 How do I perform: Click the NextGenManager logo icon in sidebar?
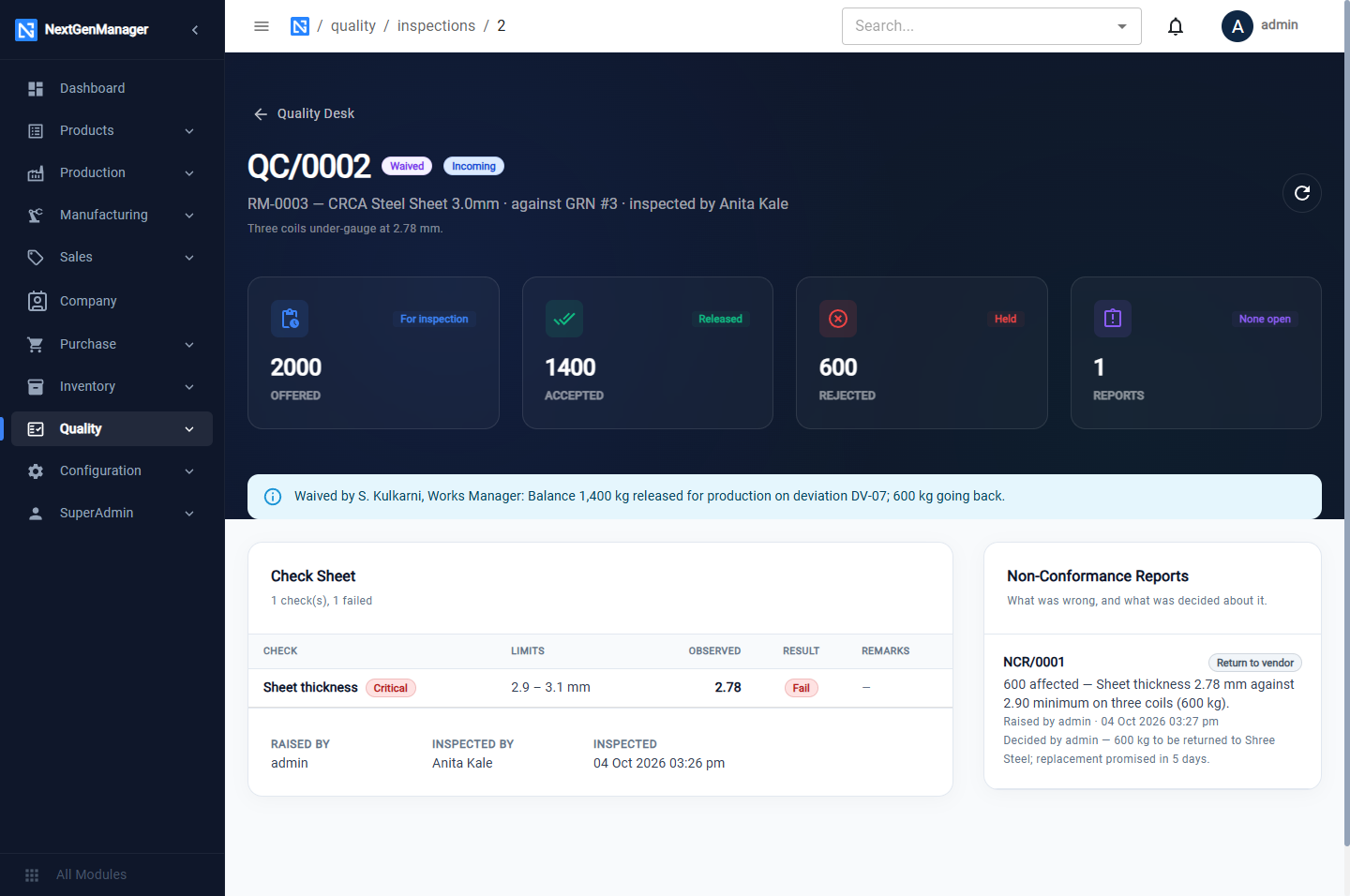click(x=26, y=30)
